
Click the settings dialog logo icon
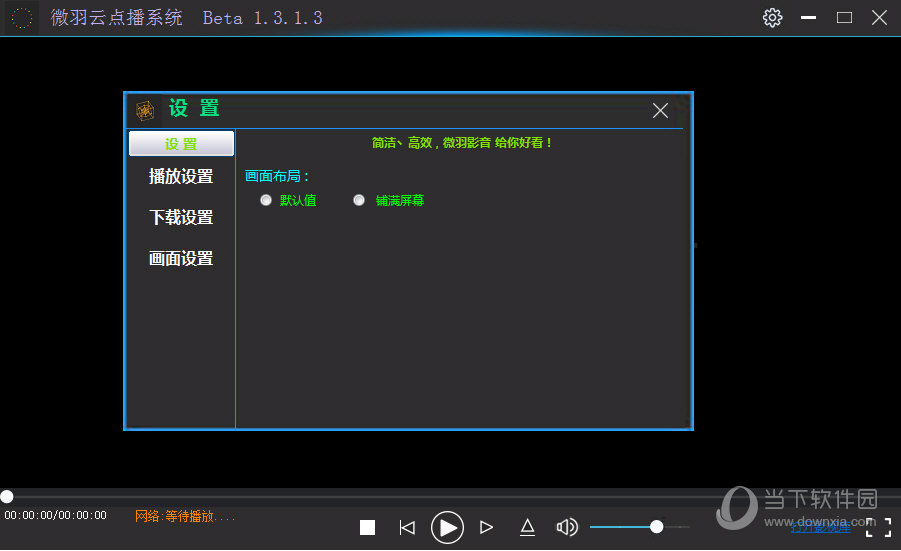coord(145,110)
